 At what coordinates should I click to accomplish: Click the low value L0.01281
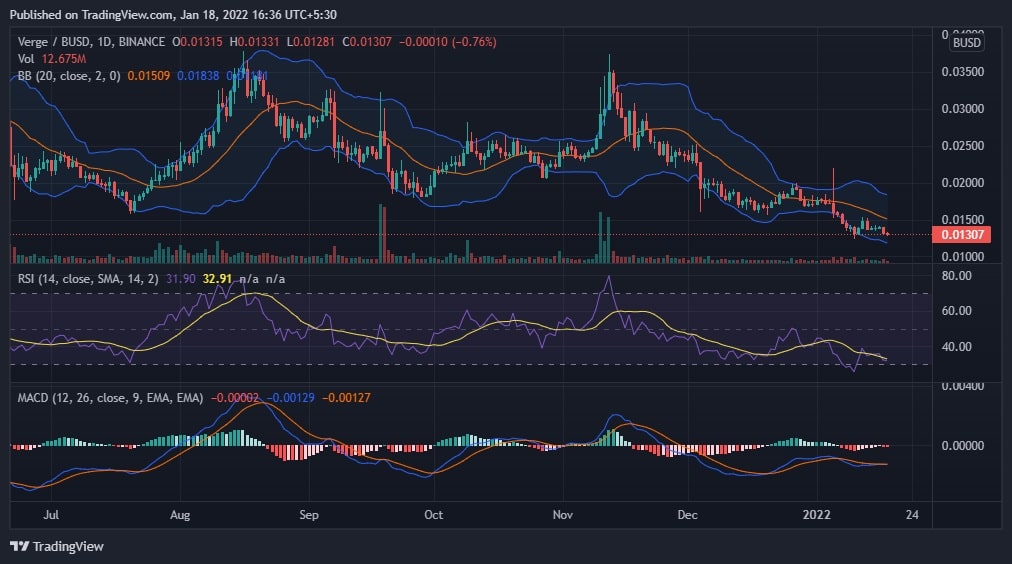310,42
